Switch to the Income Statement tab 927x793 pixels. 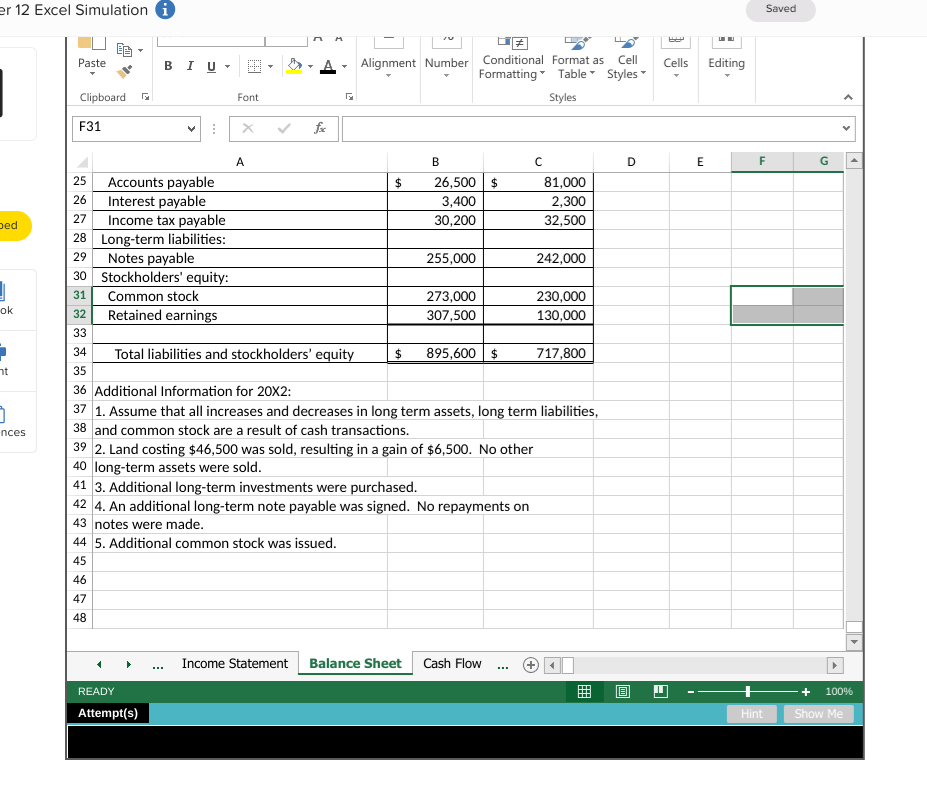click(234, 663)
